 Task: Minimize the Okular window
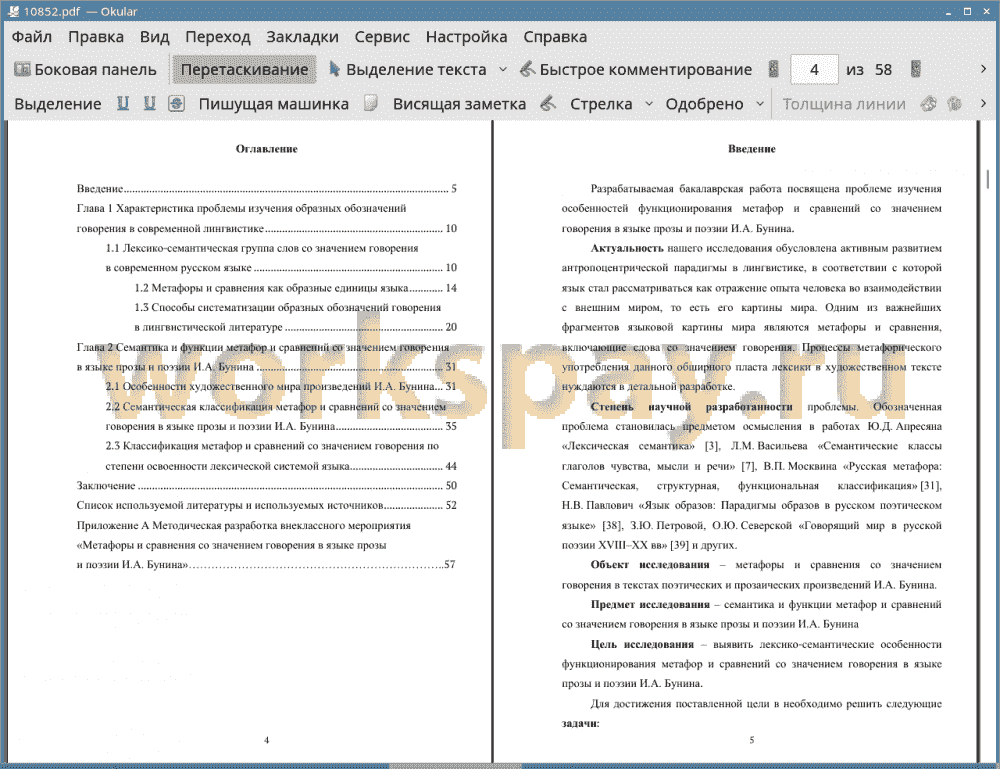click(948, 11)
